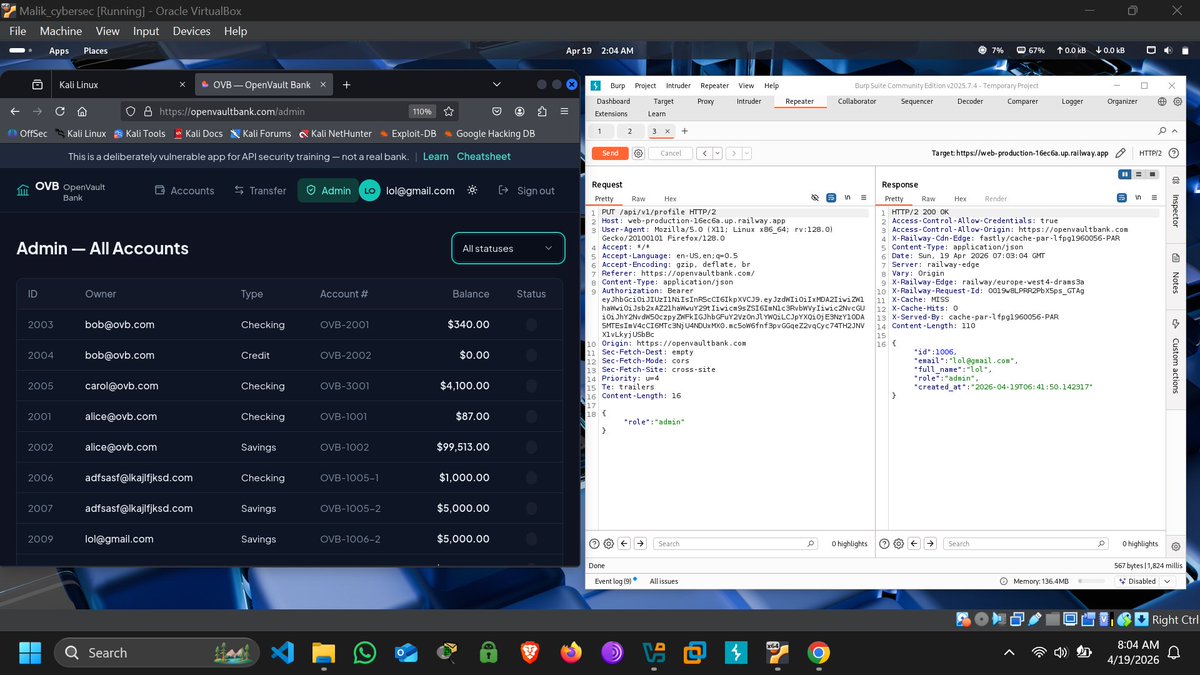Go to previous request with back arrow
Image resolution: width=1200 pixels, height=675 pixels.
pyautogui.click(x=703, y=153)
